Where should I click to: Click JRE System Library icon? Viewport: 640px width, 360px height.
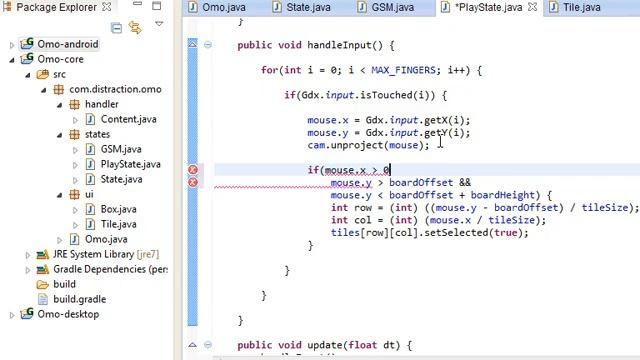click(43, 255)
